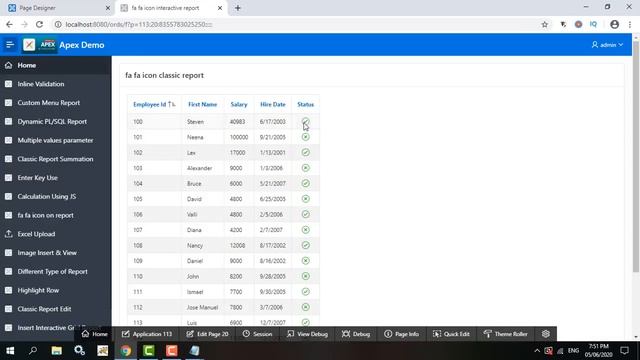This screenshot has width=640, height=360.
Task: Open Application 113 from developer toolbar
Action: [x=147, y=334]
